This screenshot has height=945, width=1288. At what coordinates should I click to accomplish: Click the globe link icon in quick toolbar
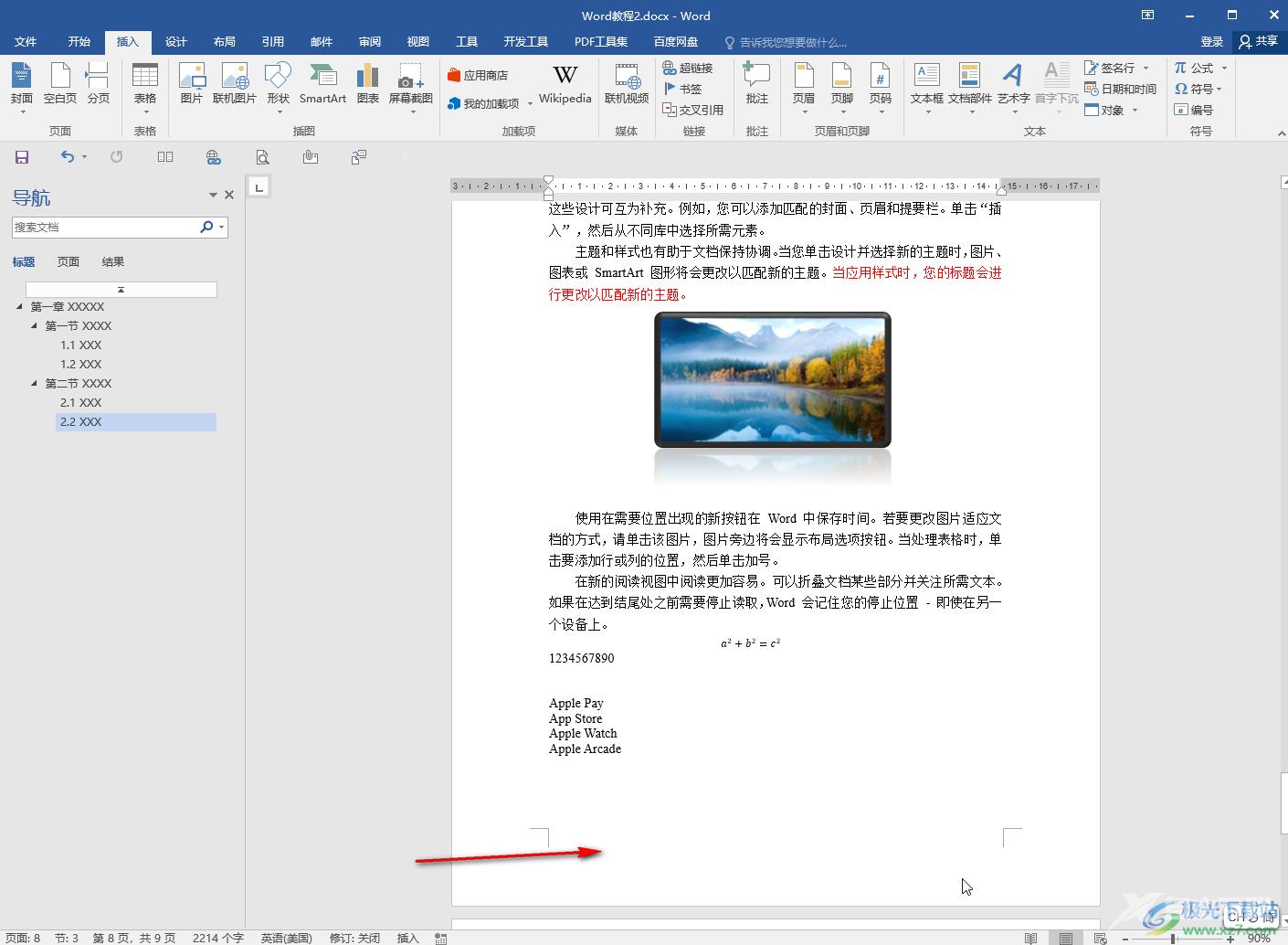214,157
